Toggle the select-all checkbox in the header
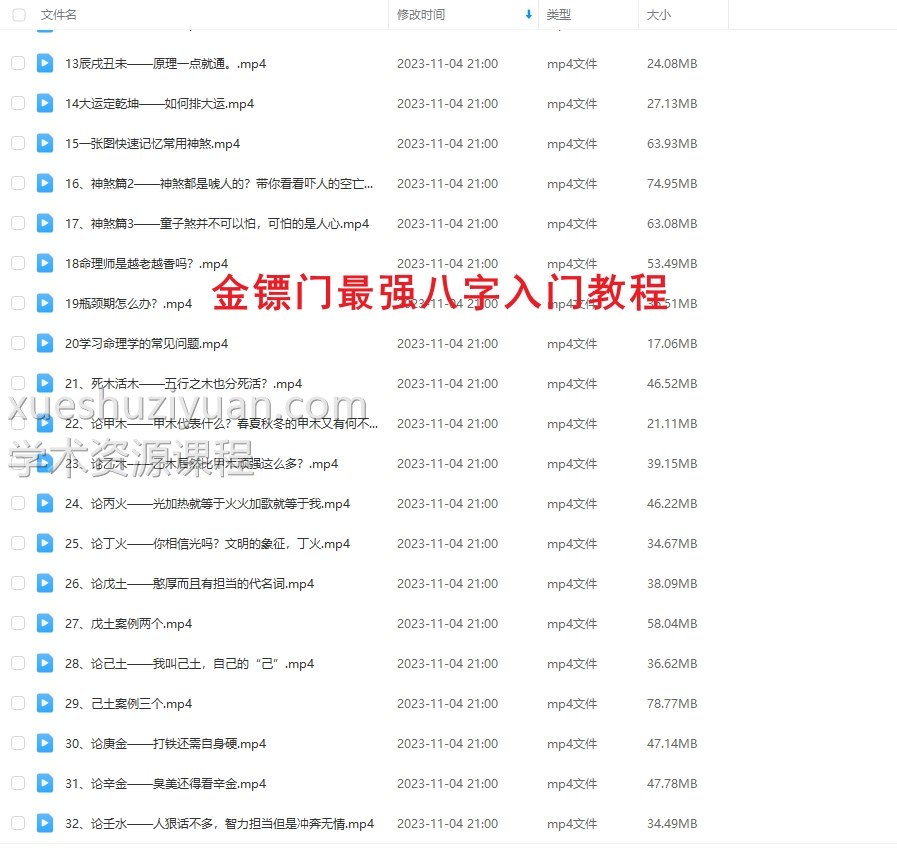The width and height of the screenshot is (897, 864). (17, 15)
